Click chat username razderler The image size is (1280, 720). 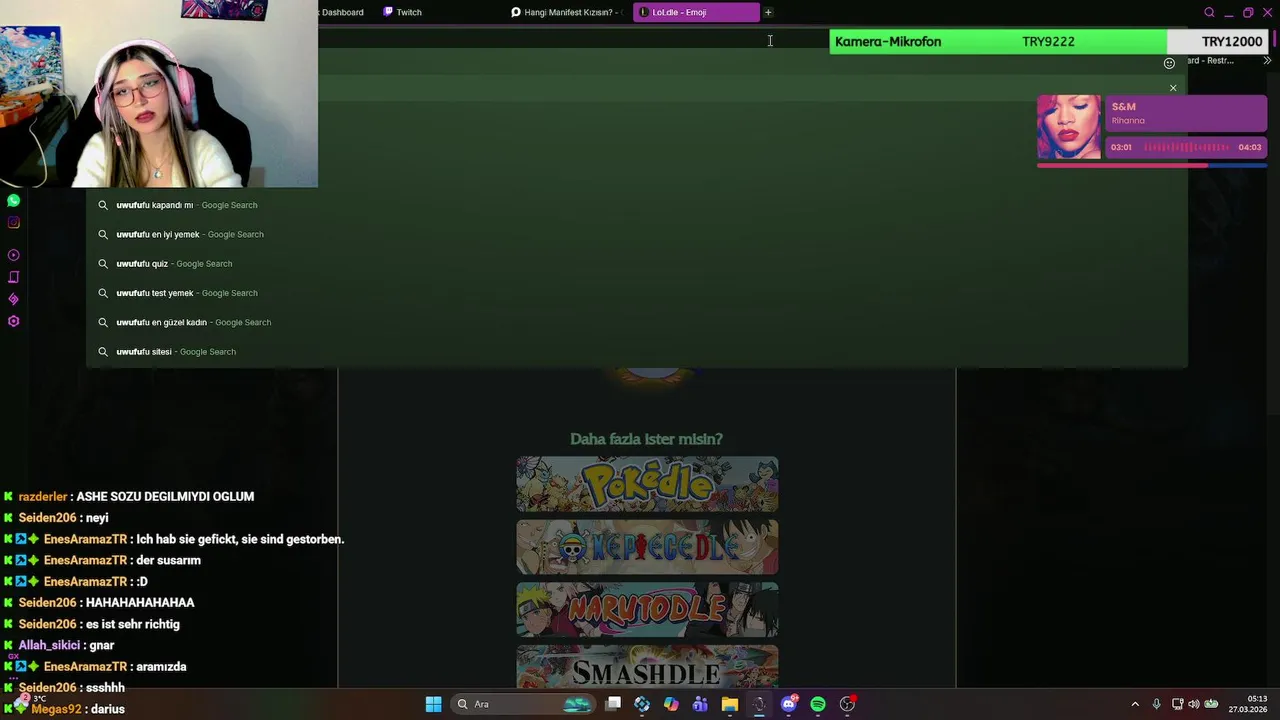(x=43, y=497)
